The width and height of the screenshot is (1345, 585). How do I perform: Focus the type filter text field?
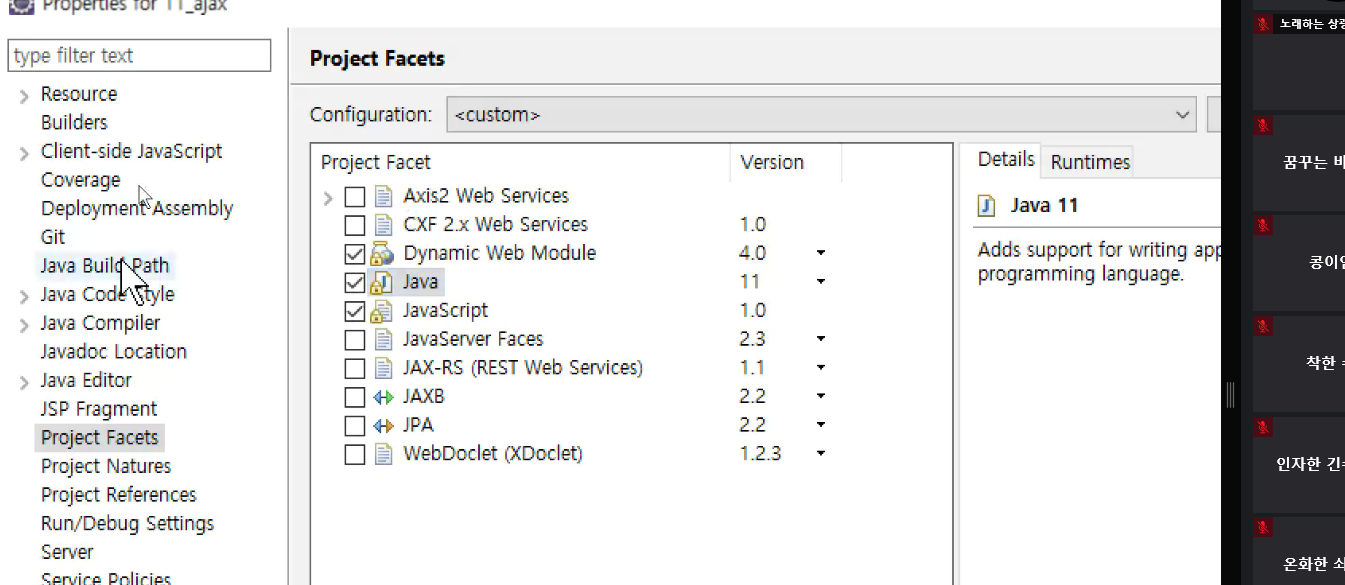pyautogui.click(x=139, y=56)
